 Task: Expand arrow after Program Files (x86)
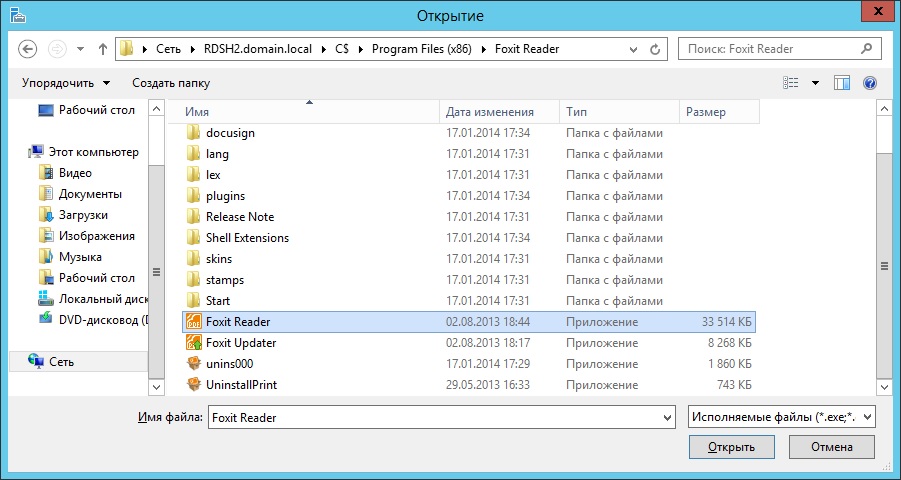click(x=483, y=49)
